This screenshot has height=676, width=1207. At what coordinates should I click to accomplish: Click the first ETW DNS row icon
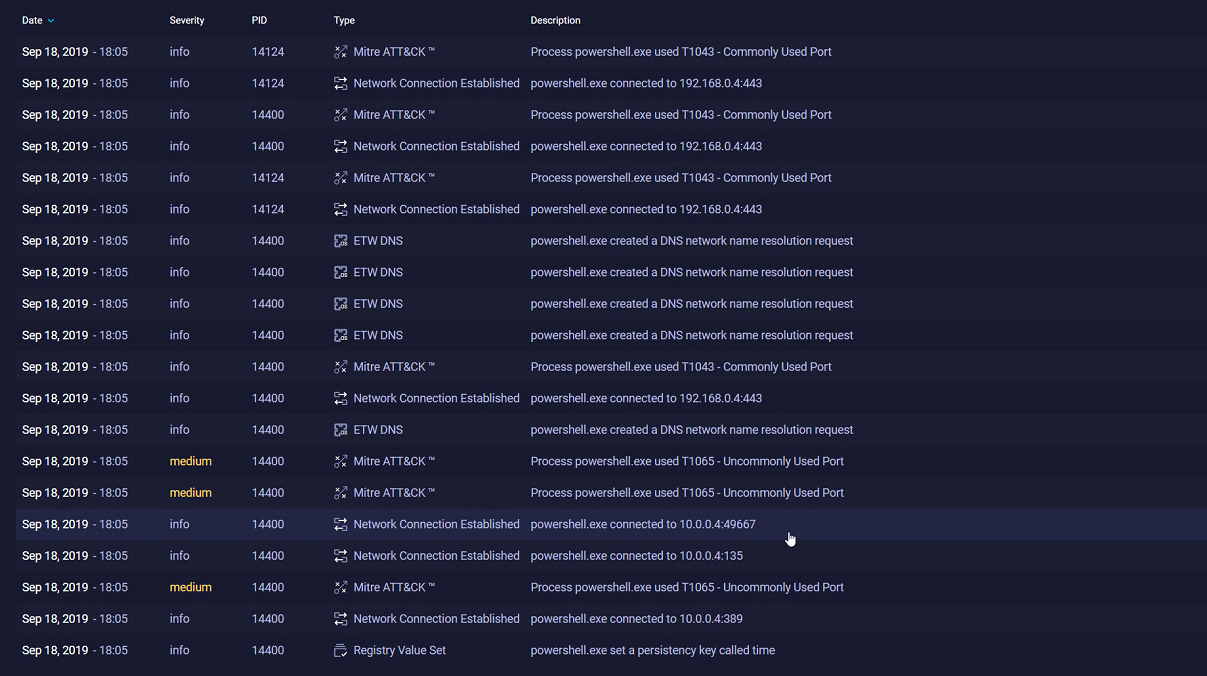coord(340,241)
